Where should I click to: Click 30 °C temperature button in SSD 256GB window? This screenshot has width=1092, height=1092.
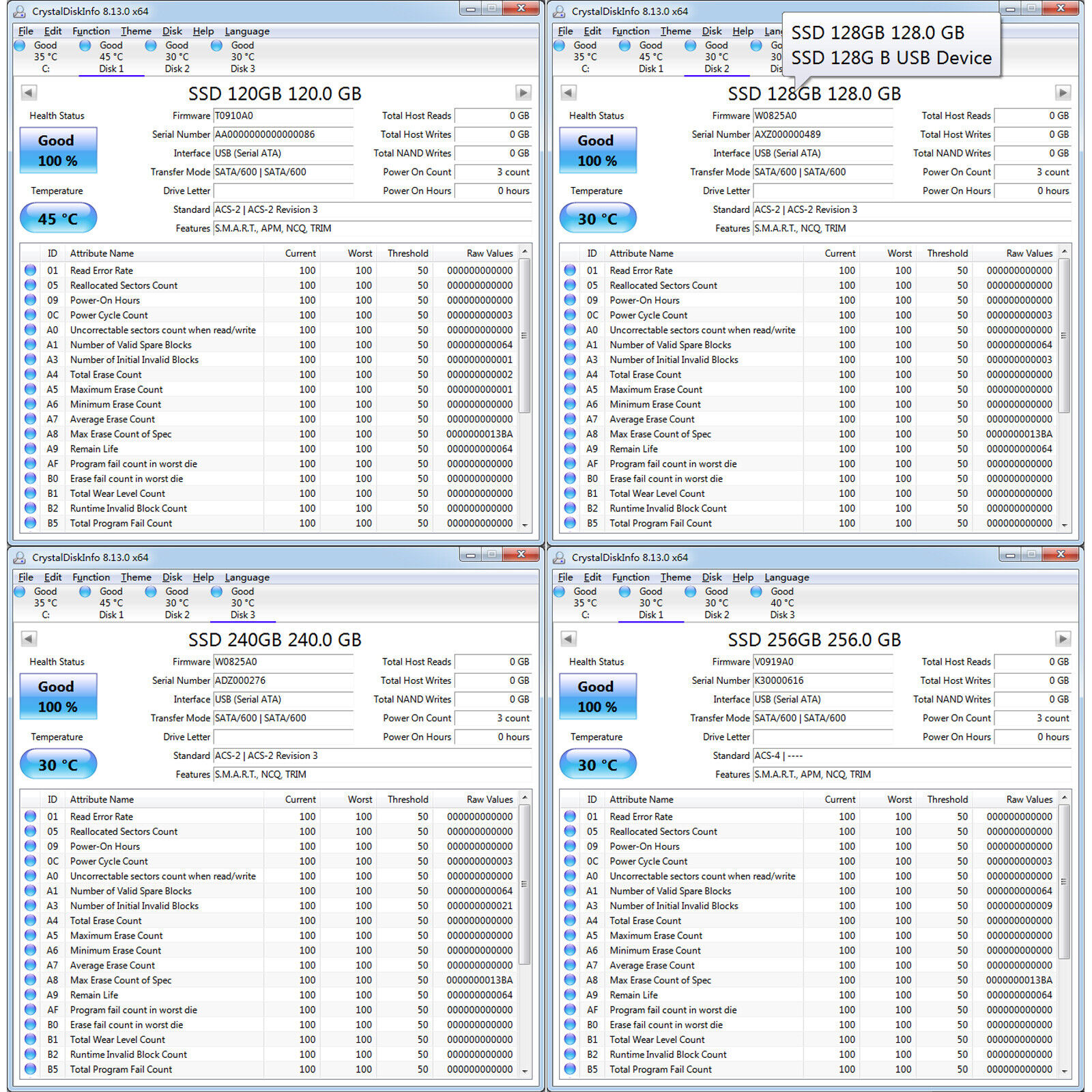point(598,764)
